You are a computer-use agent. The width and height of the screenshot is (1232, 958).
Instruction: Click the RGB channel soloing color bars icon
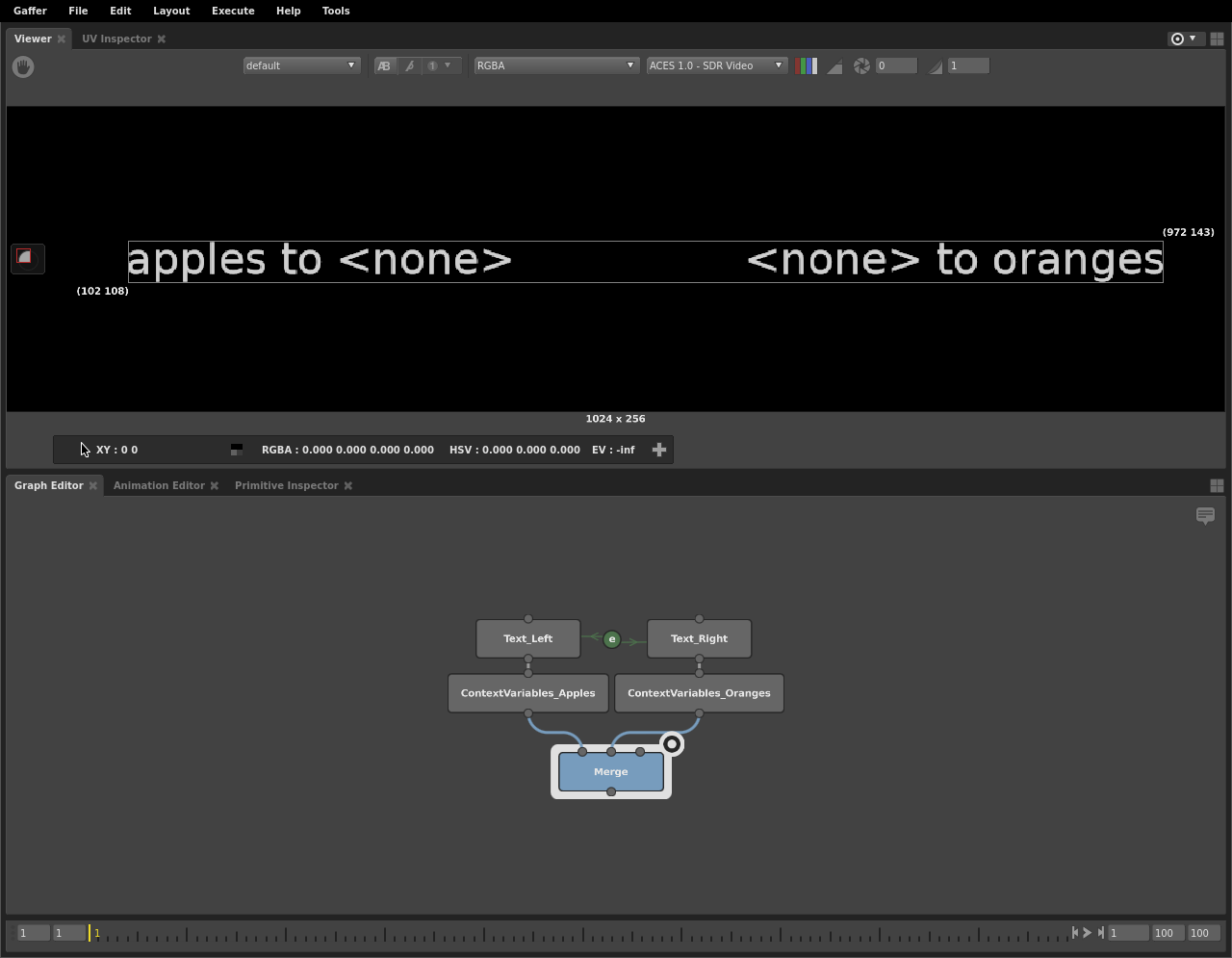coord(807,65)
